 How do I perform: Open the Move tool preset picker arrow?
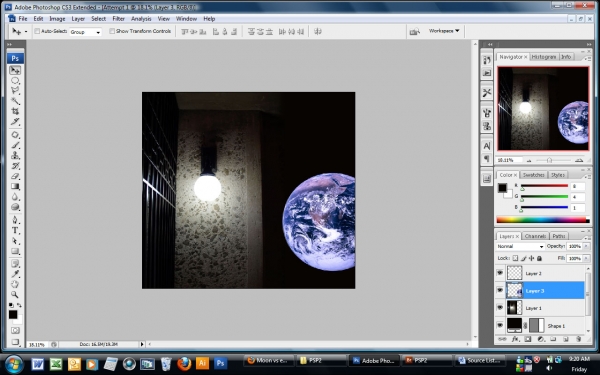26,32
